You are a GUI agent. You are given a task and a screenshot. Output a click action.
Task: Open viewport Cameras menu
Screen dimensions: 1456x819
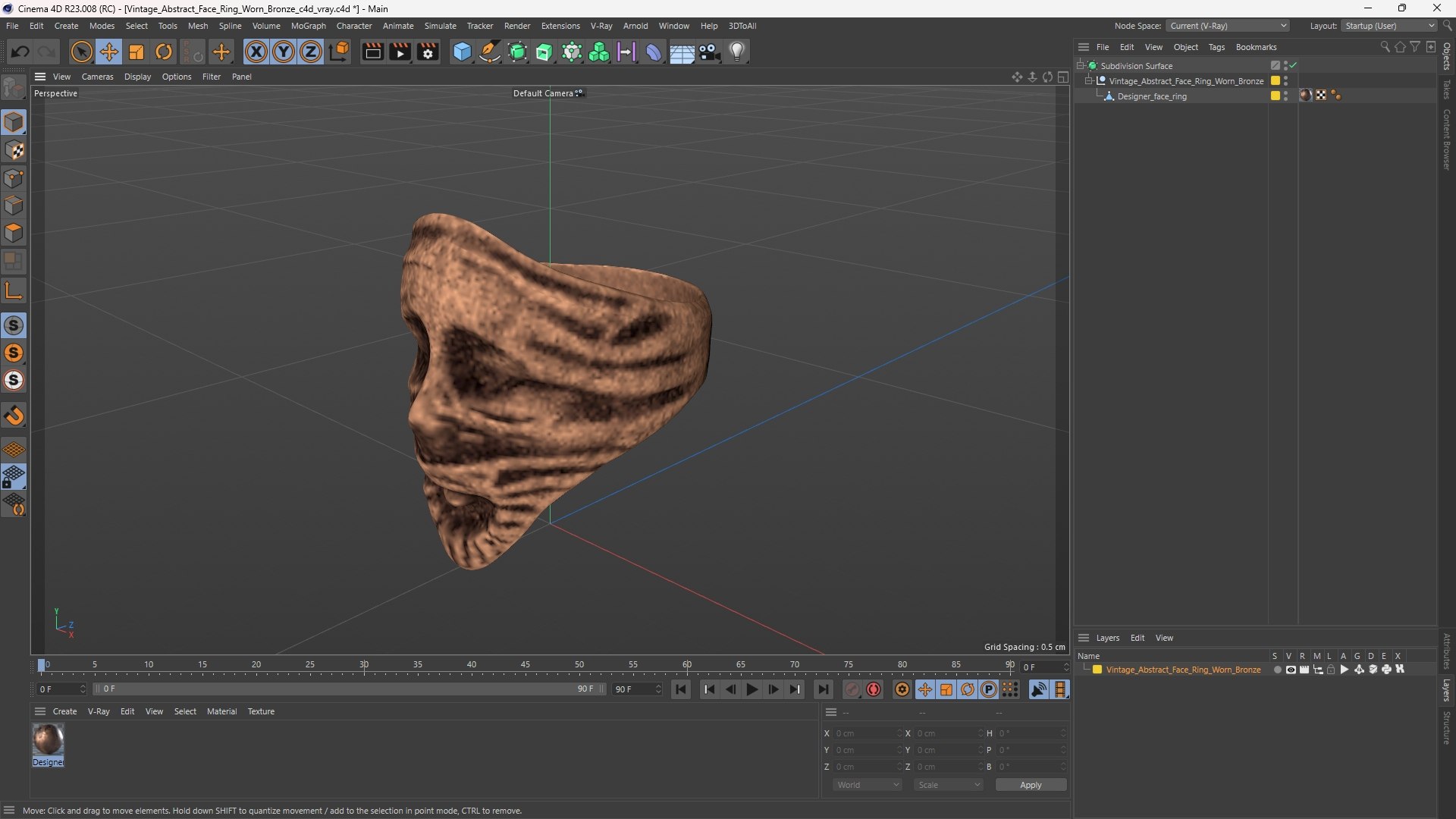pyautogui.click(x=97, y=77)
